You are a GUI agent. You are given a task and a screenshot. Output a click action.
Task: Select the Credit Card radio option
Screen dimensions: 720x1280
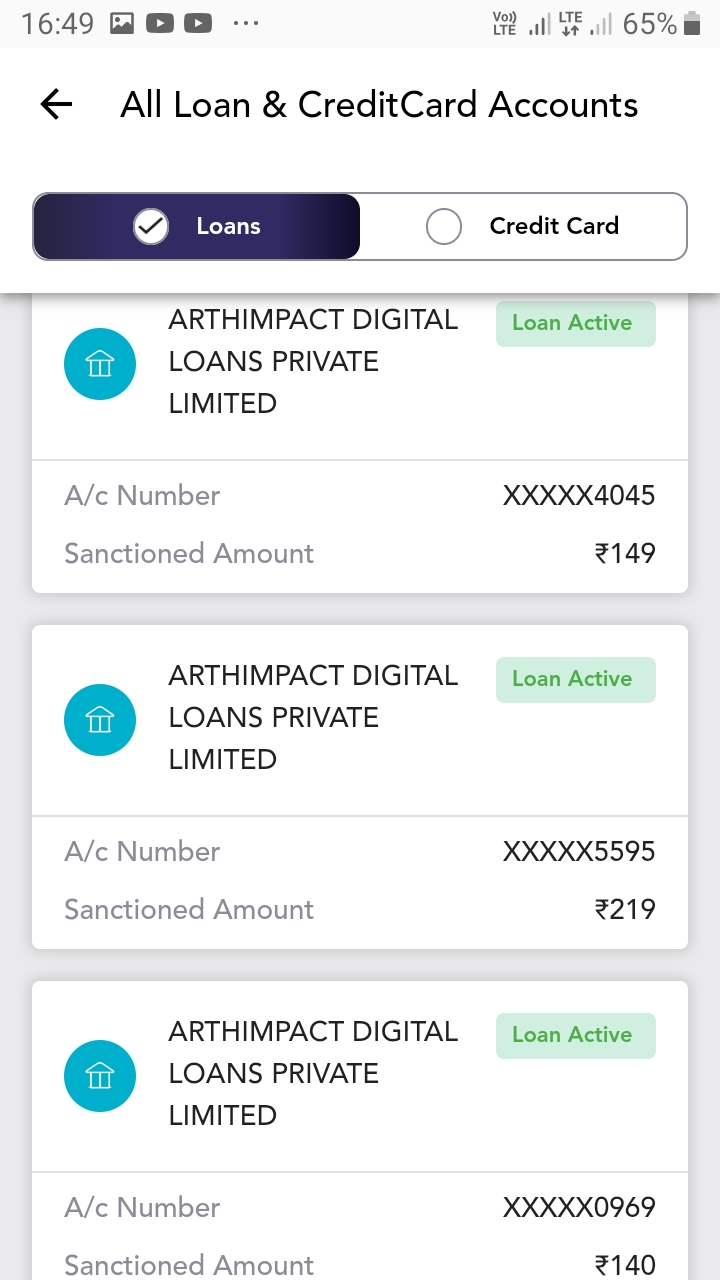(x=523, y=227)
